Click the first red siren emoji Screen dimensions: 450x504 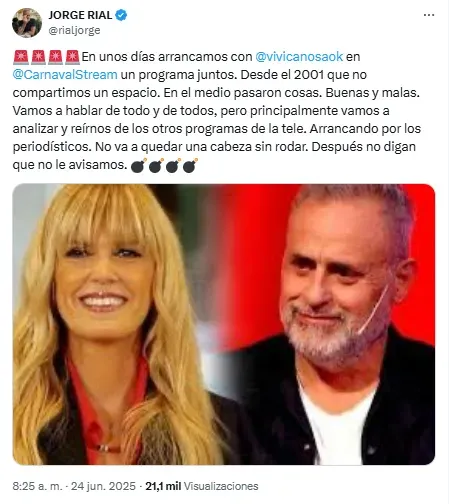[x=21, y=57]
